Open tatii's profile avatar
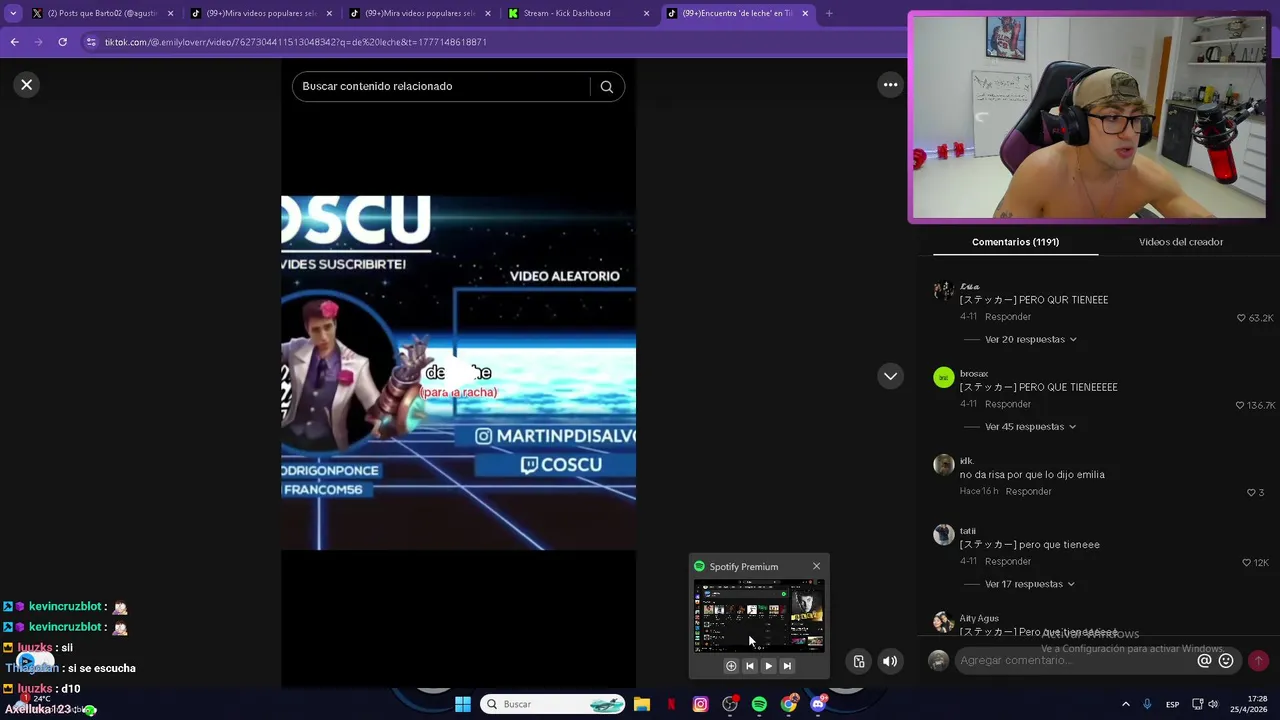 (944, 534)
